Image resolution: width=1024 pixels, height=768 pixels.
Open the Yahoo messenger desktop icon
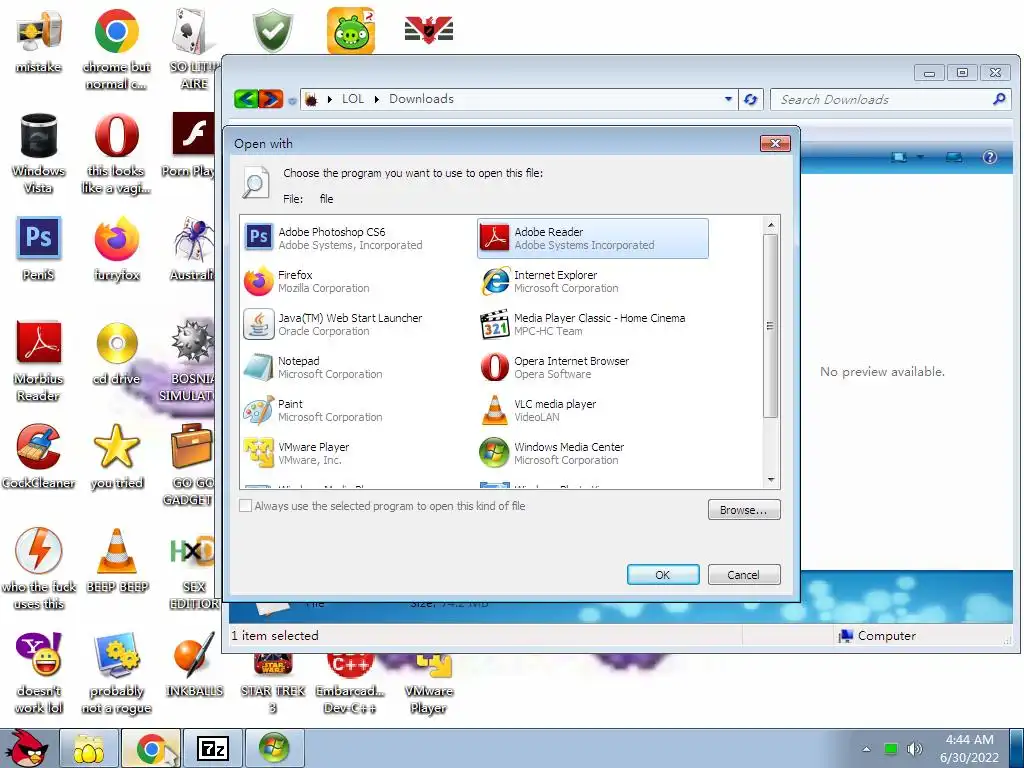click(x=39, y=673)
